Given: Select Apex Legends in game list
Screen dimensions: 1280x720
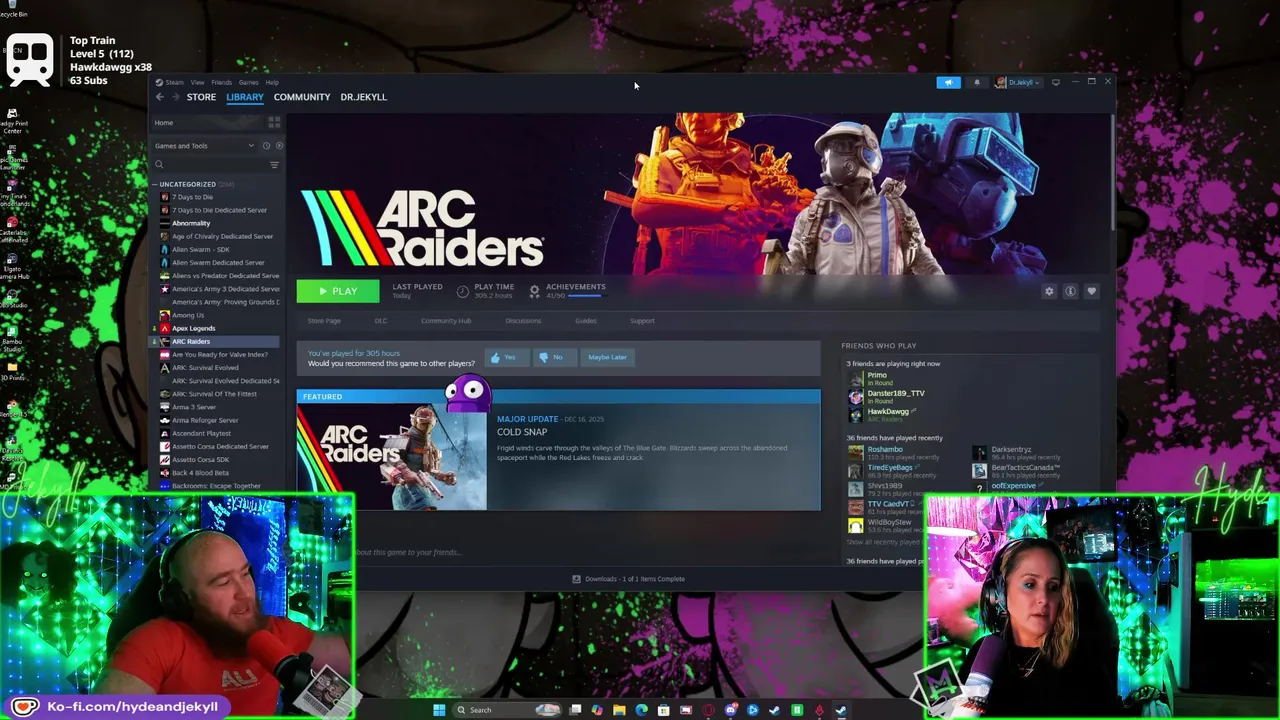Looking at the screenshot, I should click(x=193, y=328).
